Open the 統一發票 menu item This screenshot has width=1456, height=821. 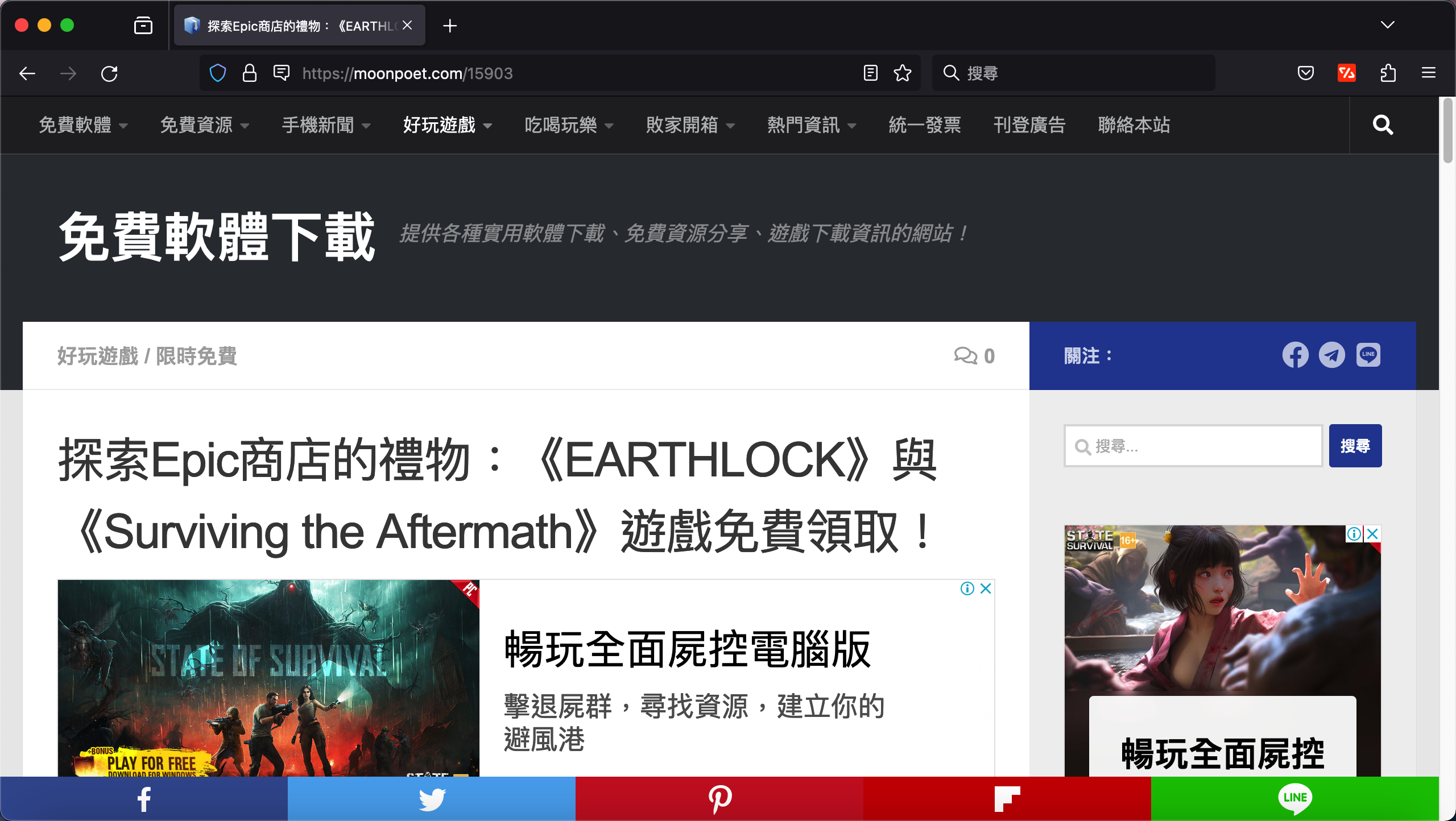(x=924, y=125)
